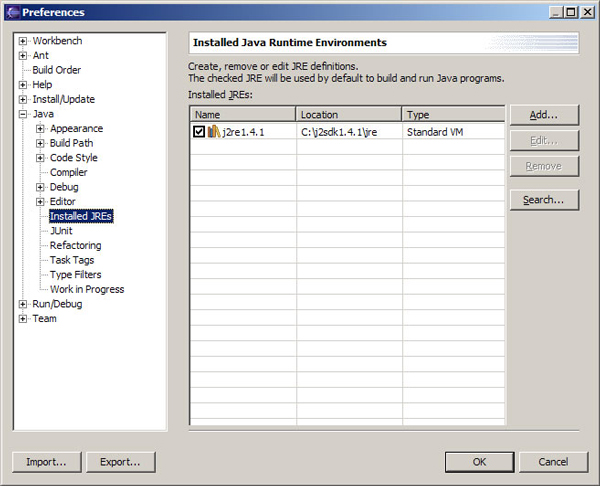Dismiss the dialog with Cancel

[x=553, y=462]
